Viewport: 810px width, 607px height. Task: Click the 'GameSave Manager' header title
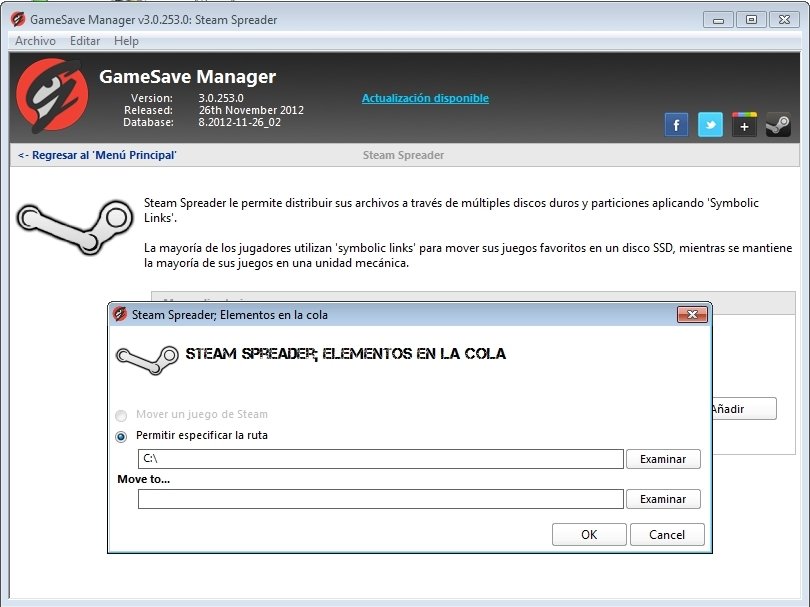coord(188,76)
